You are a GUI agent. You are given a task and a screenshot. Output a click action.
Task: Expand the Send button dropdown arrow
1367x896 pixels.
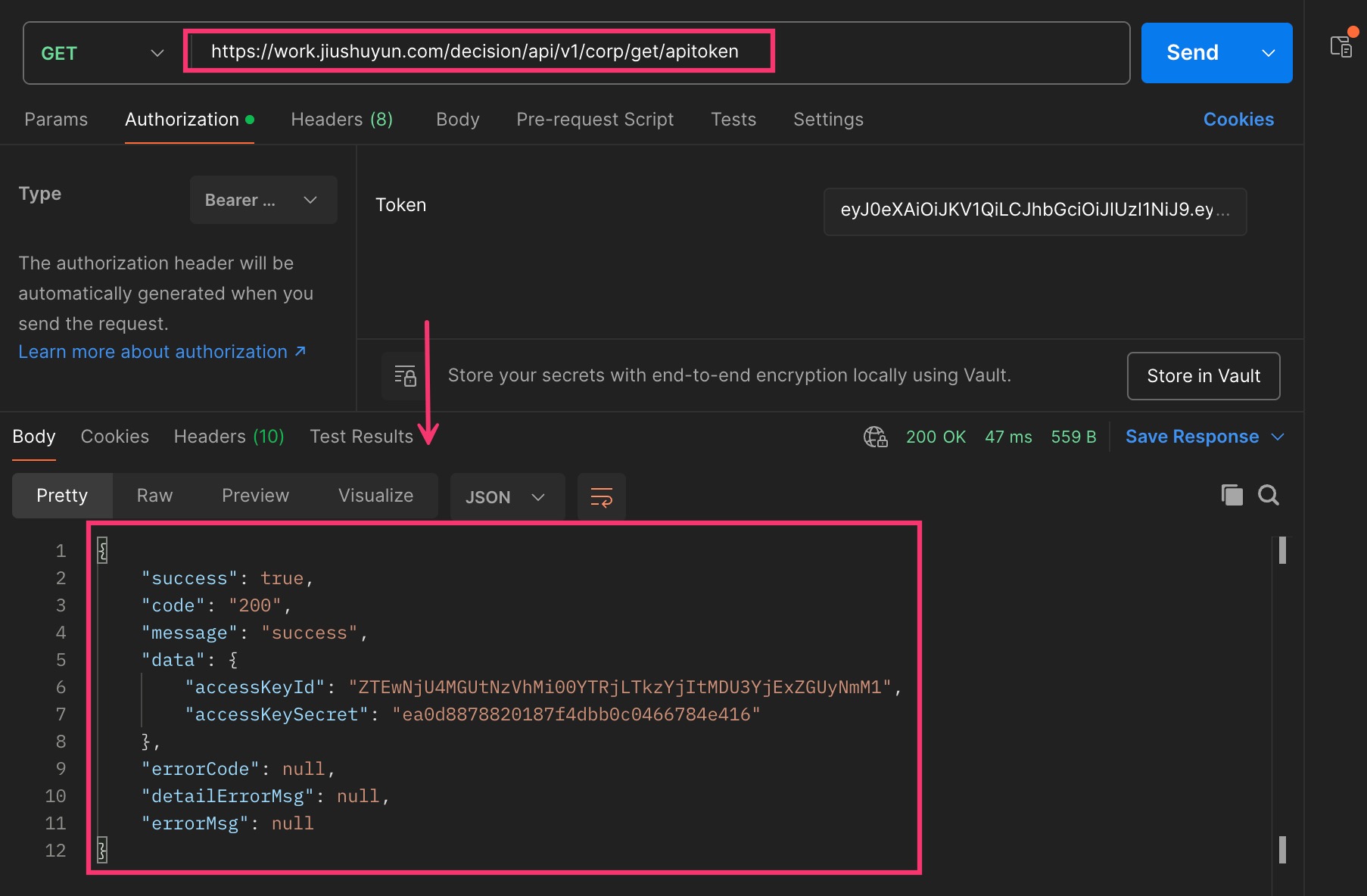(1269, 53)
